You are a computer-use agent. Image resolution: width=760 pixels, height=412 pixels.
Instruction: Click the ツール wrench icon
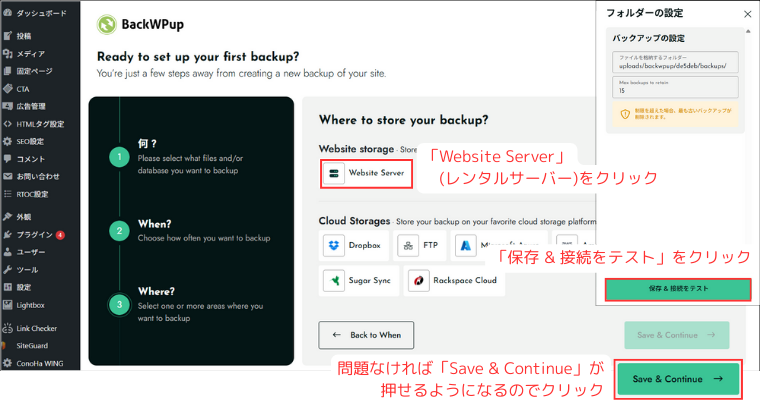(x=7, y=269)
